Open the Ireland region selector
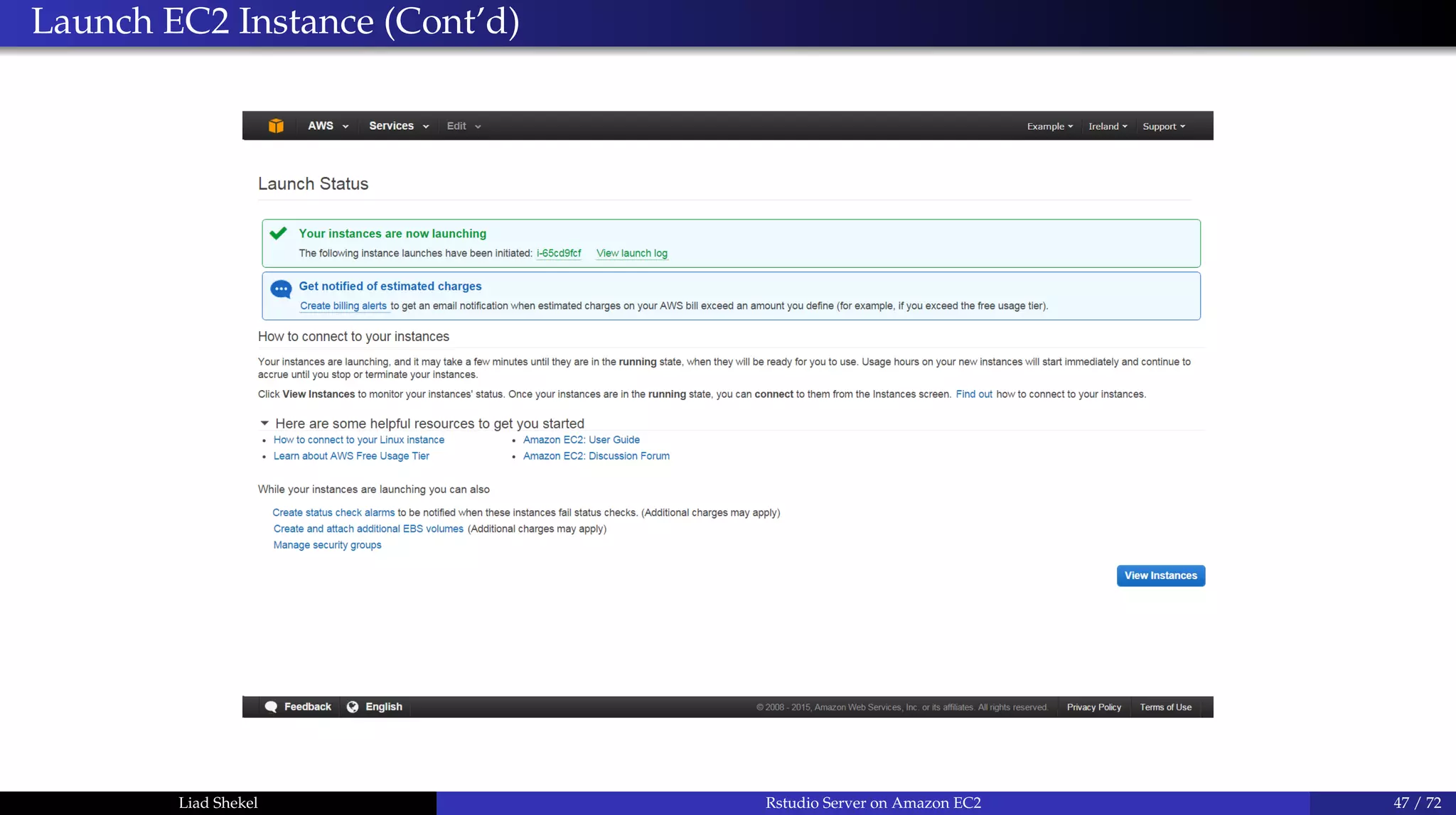This screenshot has height=815, width=1456. [1108, 126]
